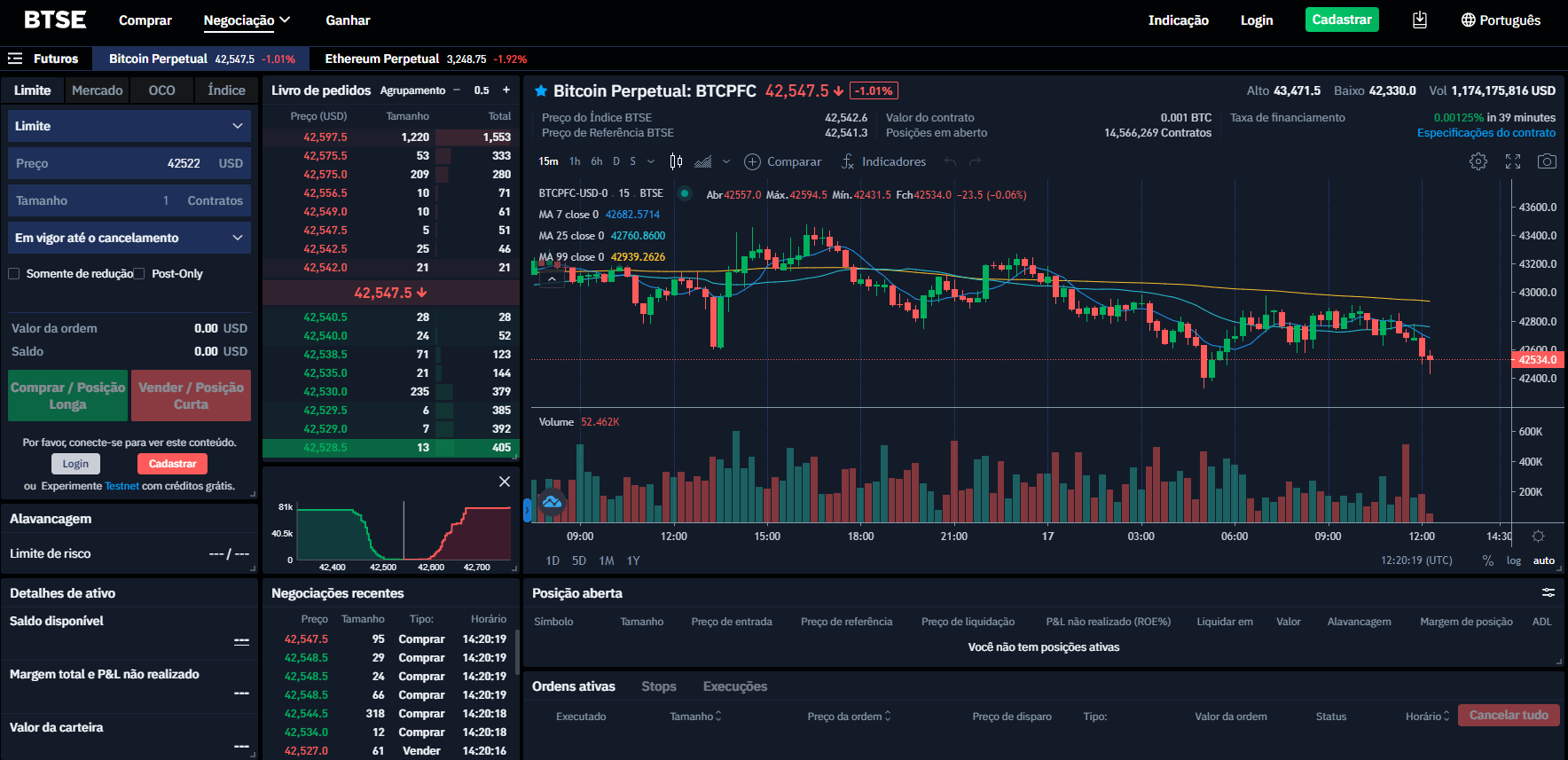Click the chart undo arrow
Viewport: 1568px width, 760px height.
pyautogui.click(x=951, y=161)
